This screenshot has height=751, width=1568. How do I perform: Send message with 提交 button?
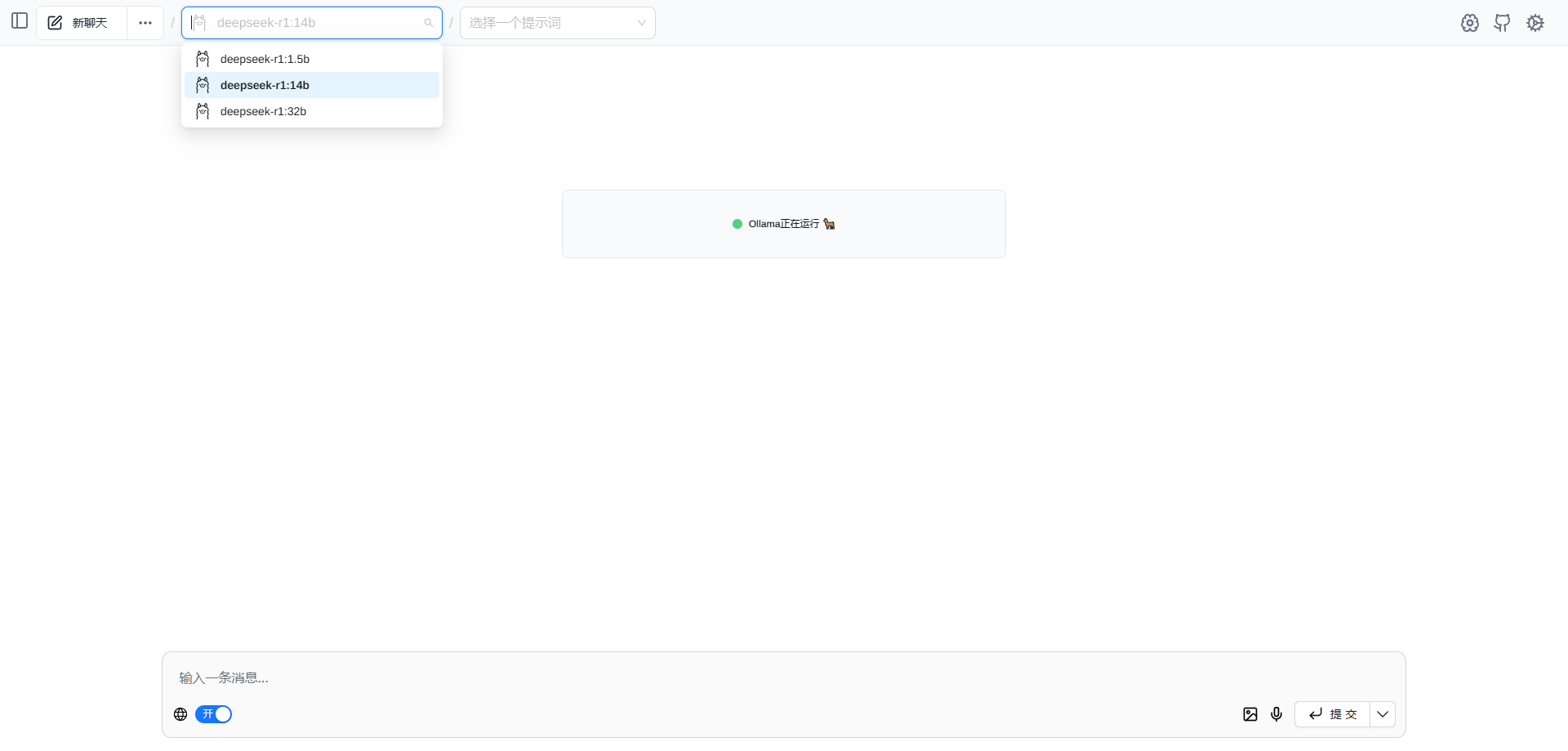pos(1333,714)
